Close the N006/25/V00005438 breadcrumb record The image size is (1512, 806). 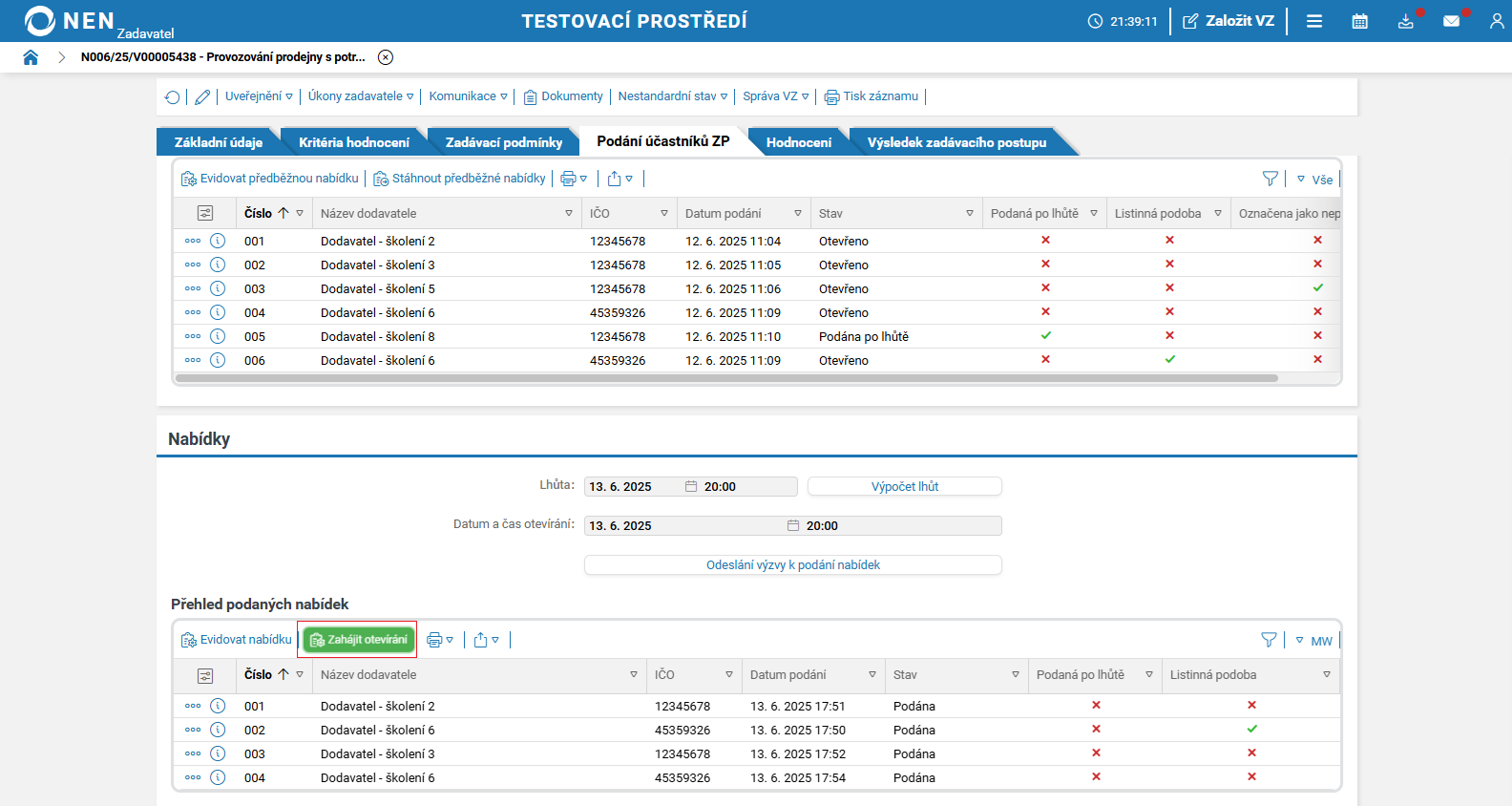point(386,57)
